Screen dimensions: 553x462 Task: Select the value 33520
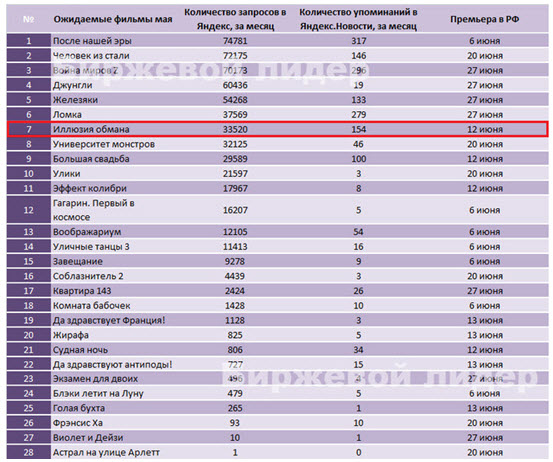[x=235, y=129]
